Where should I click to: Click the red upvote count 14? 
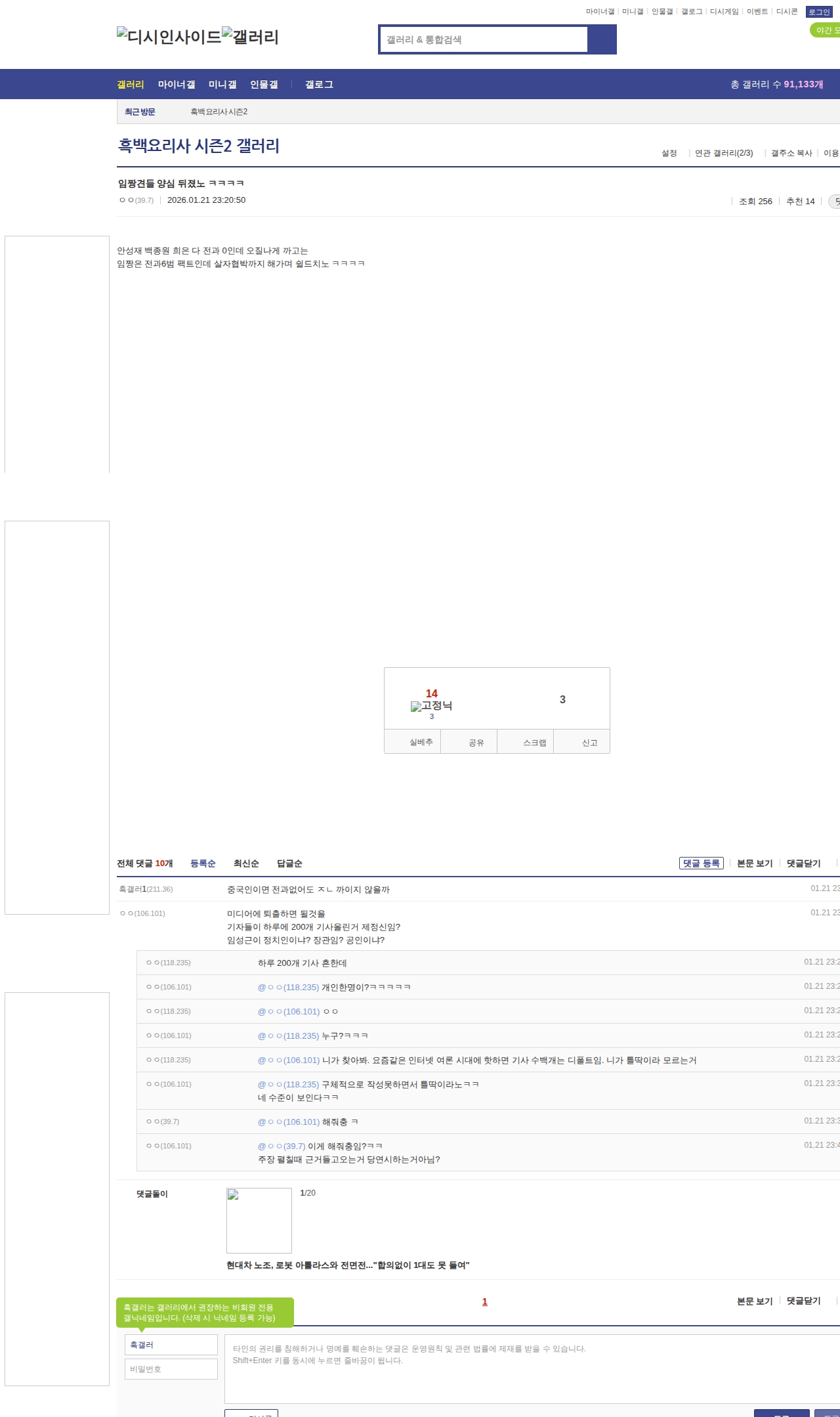[x=432, y=693]
